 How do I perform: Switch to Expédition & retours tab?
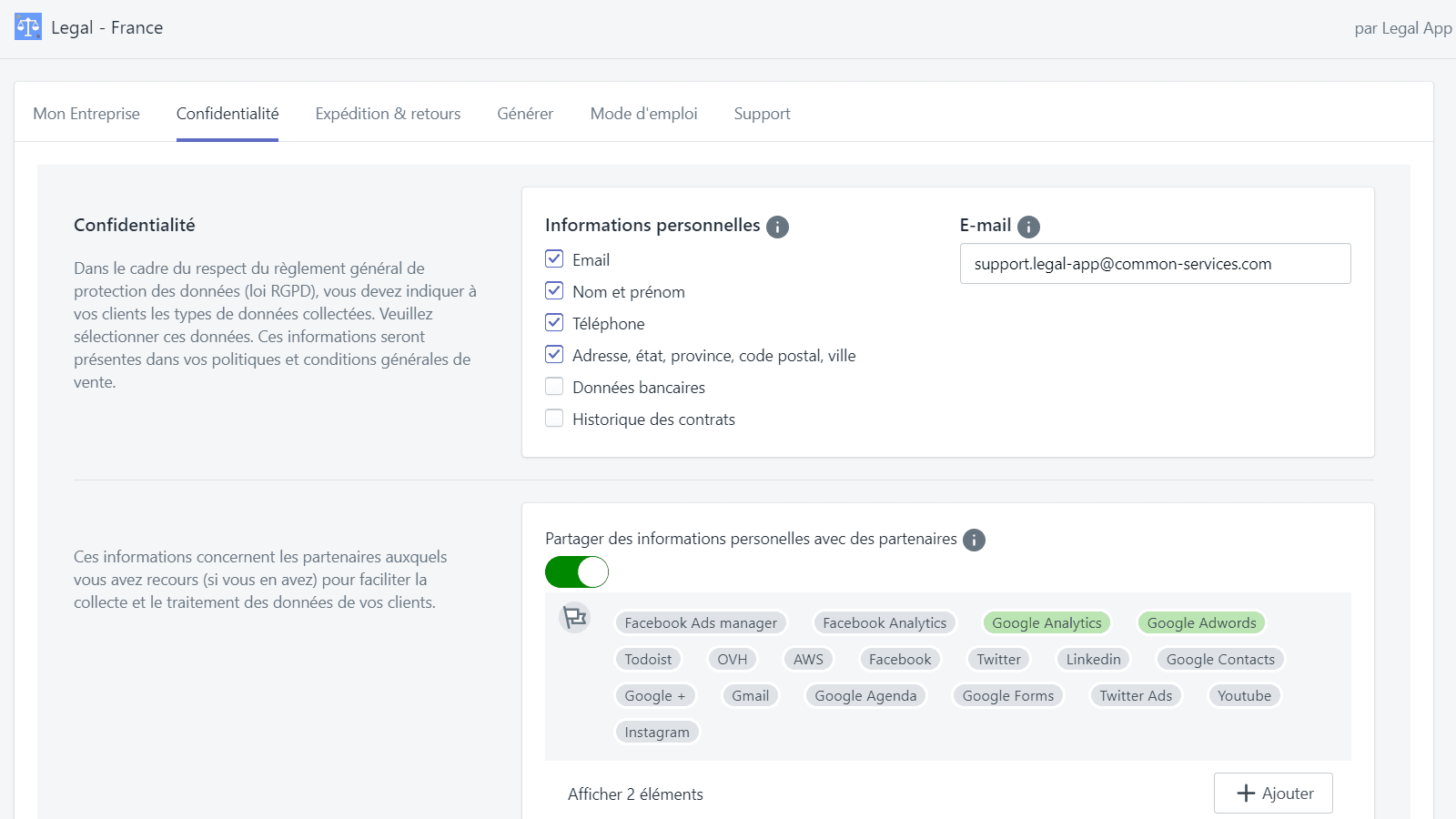click(x=388, y=114)
